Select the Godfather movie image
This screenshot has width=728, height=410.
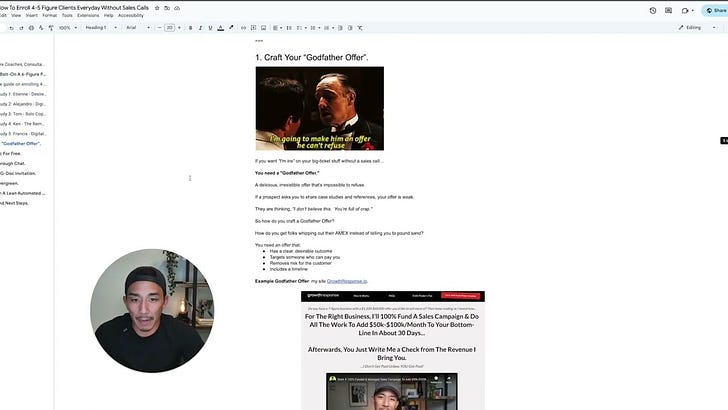(x=319, y=109)
